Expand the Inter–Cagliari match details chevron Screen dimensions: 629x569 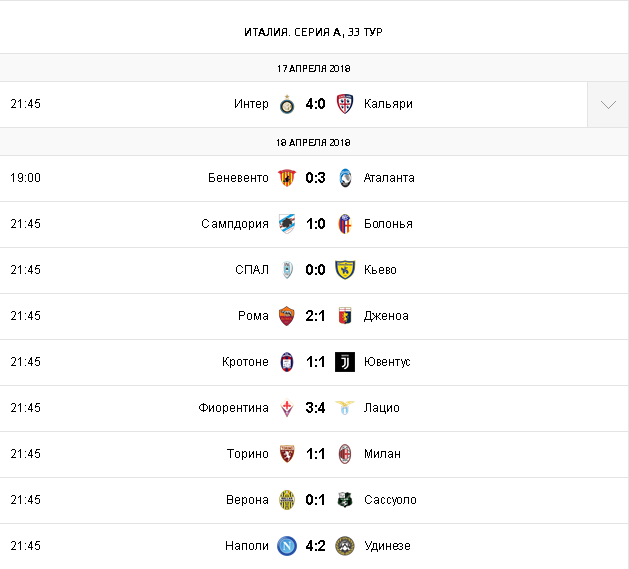coord(608,104)
